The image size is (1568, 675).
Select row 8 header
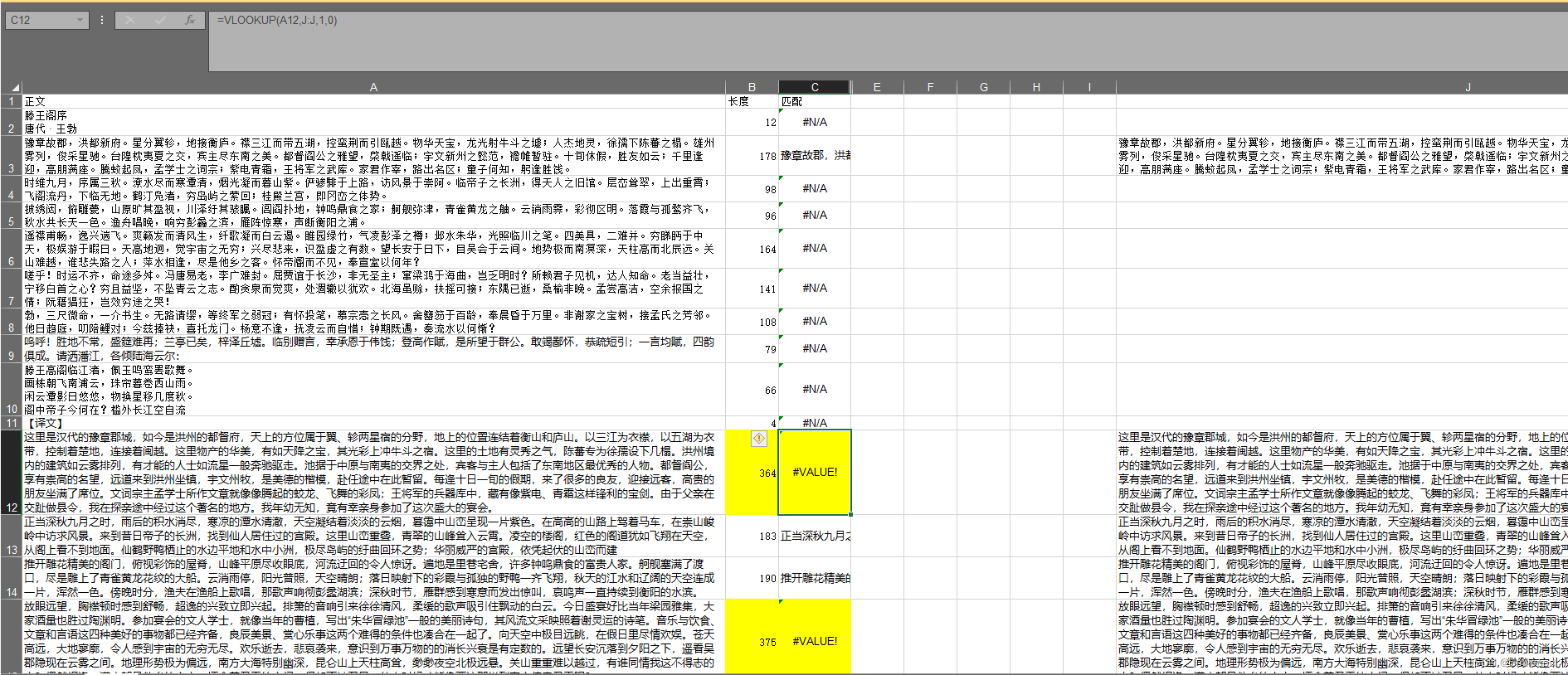pyautogui.click(x=11, y=321)
